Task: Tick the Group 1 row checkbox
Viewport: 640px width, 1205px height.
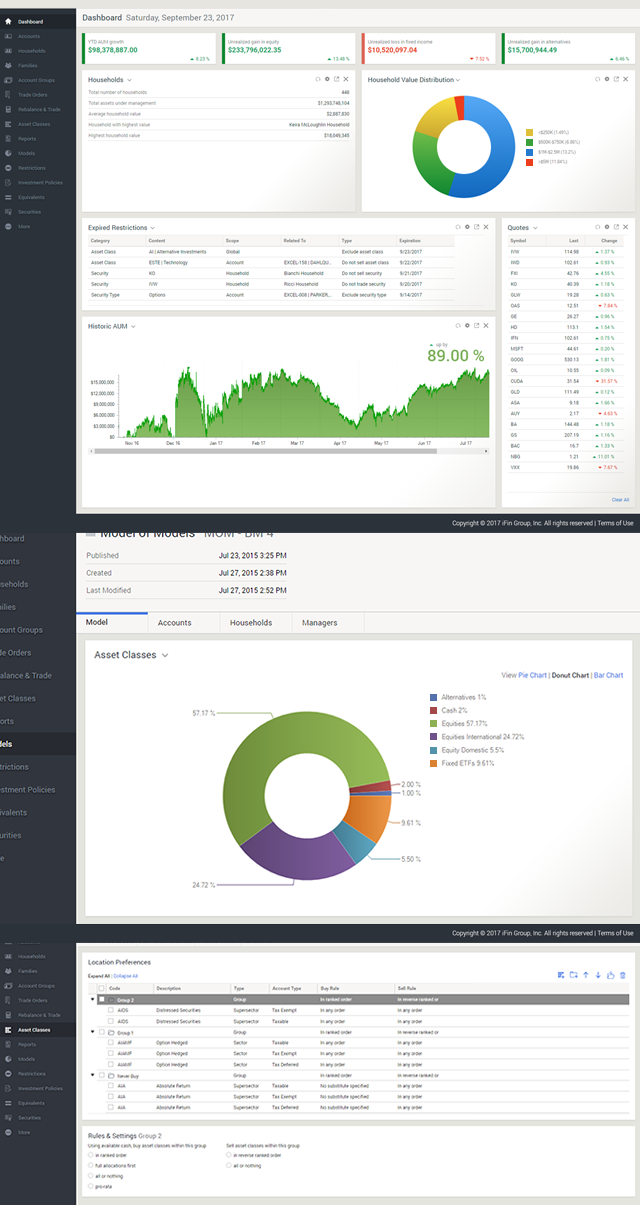Action: [x=102, y=1031]
